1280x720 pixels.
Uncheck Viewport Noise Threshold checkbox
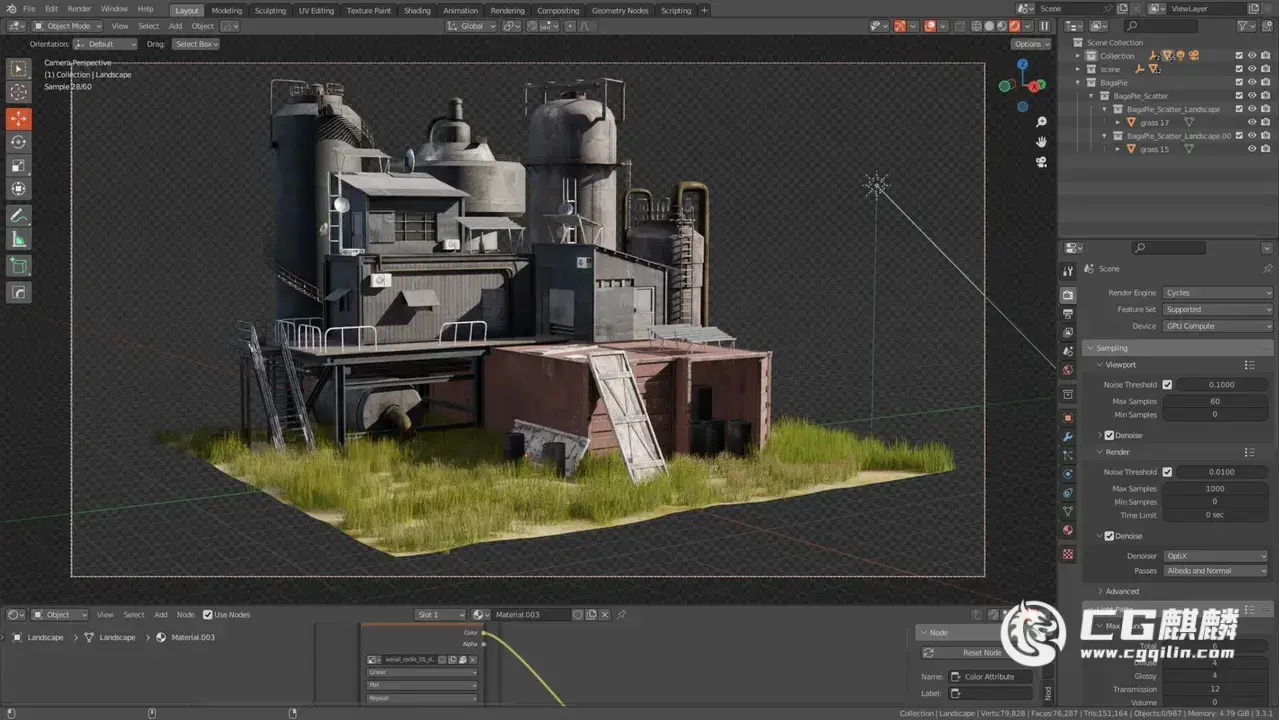coord(1167,384)
